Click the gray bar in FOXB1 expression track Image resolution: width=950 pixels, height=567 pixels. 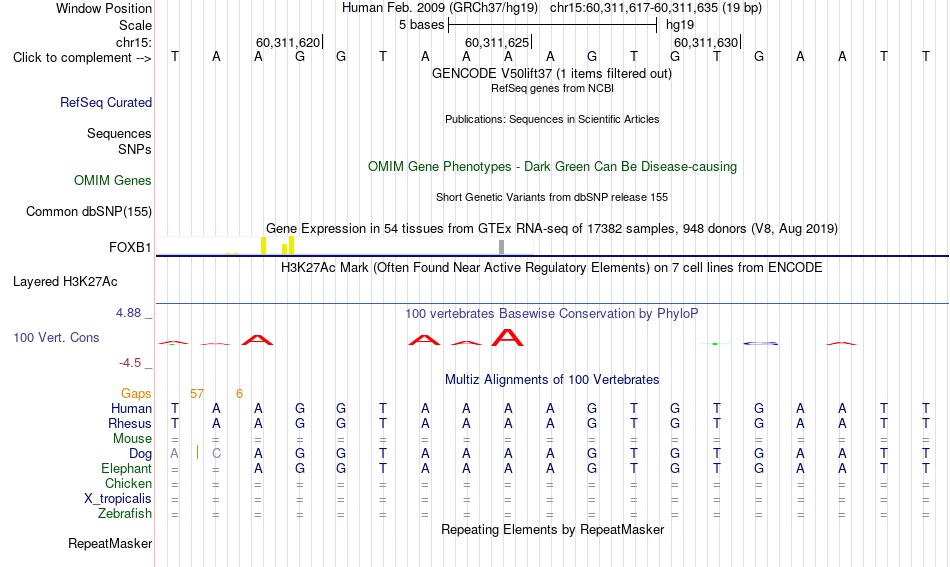click(x=501, y=247)
